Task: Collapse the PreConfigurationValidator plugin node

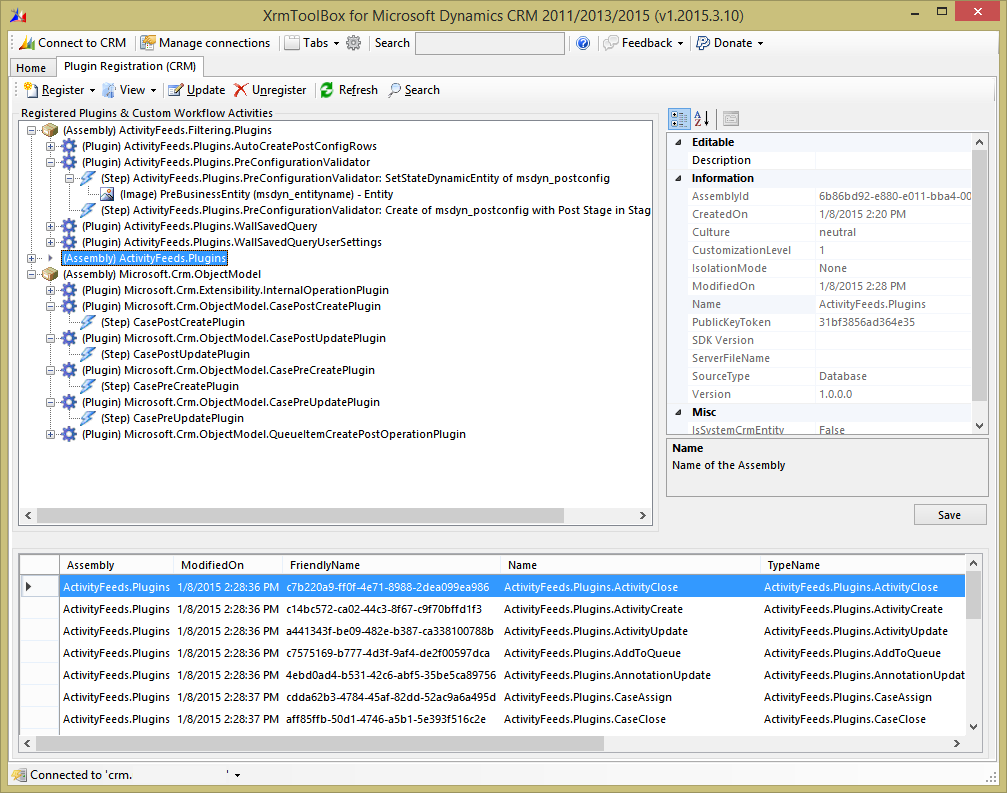Action: [x=50, y=162]
